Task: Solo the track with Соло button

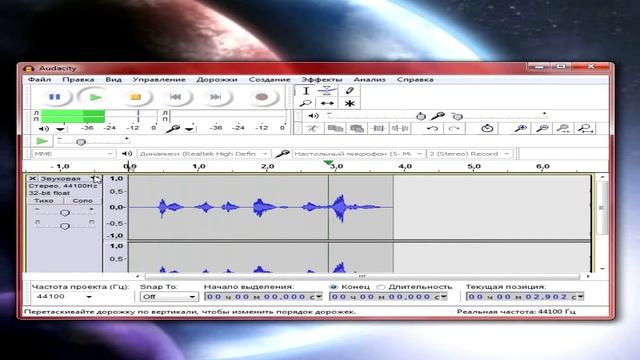Action: point(82,201)
